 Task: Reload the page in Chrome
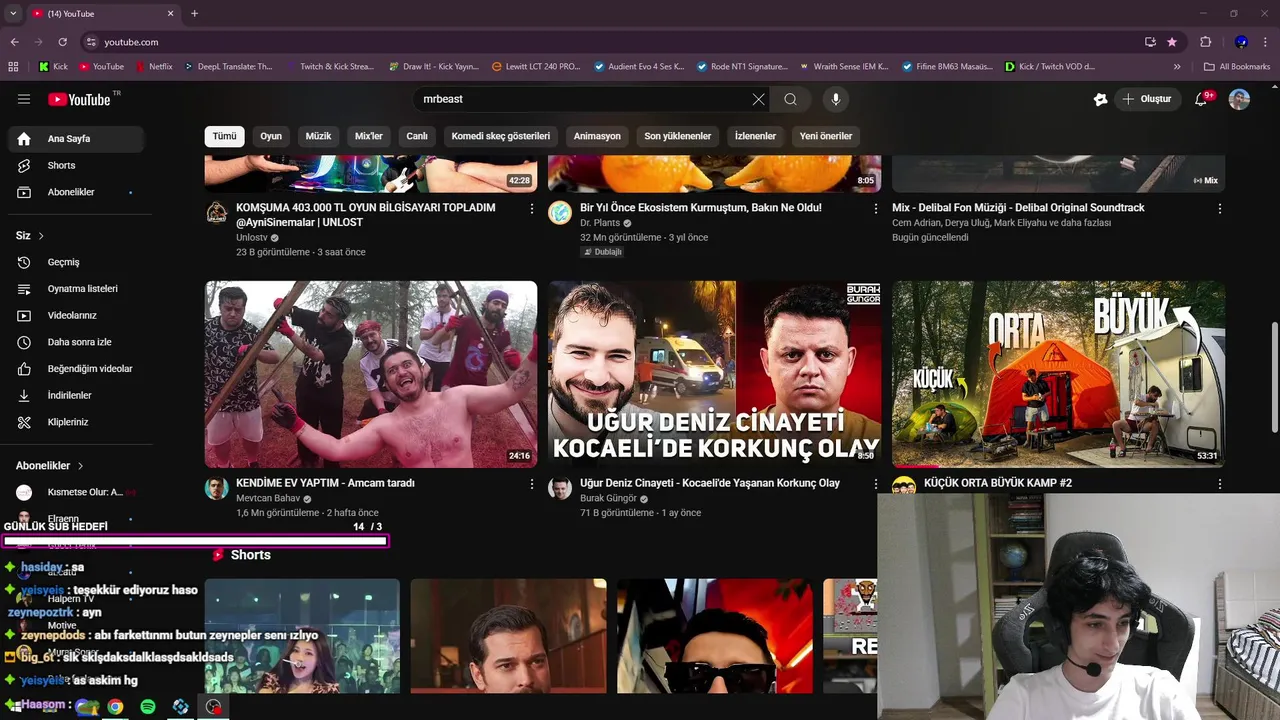point(62,42)
